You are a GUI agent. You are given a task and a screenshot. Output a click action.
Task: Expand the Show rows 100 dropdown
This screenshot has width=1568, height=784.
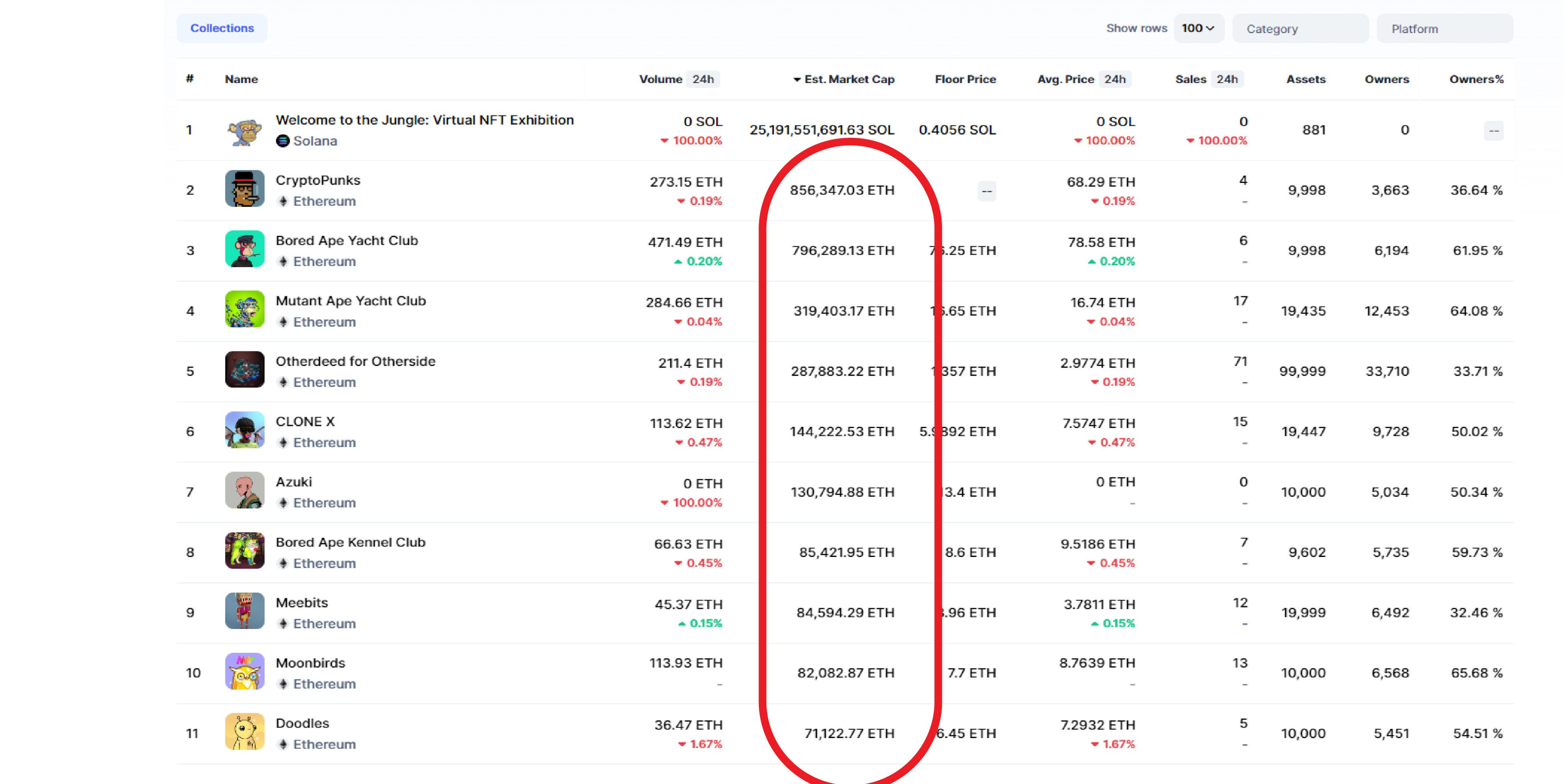tap(1199, 28)
